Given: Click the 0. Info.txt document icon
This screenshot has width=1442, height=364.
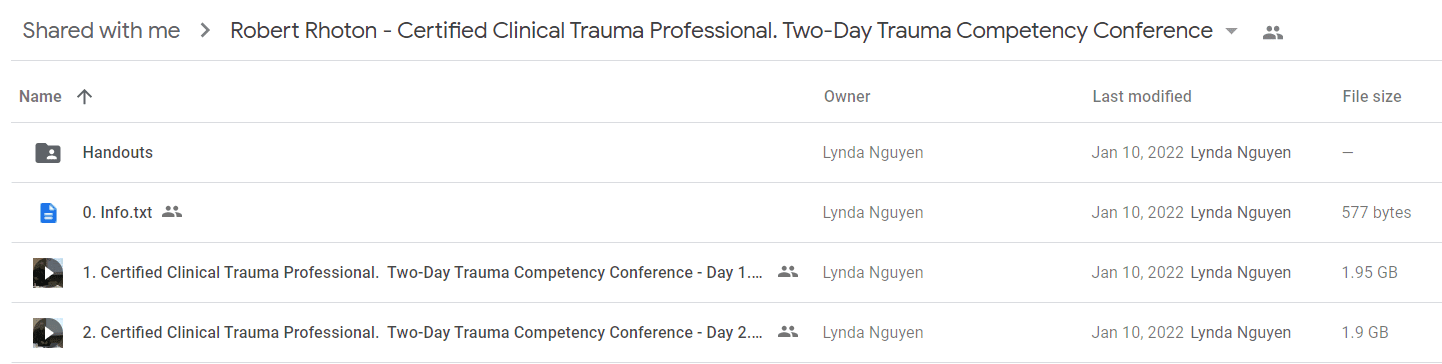Looking at the screenshot, I should pos(47,213).
